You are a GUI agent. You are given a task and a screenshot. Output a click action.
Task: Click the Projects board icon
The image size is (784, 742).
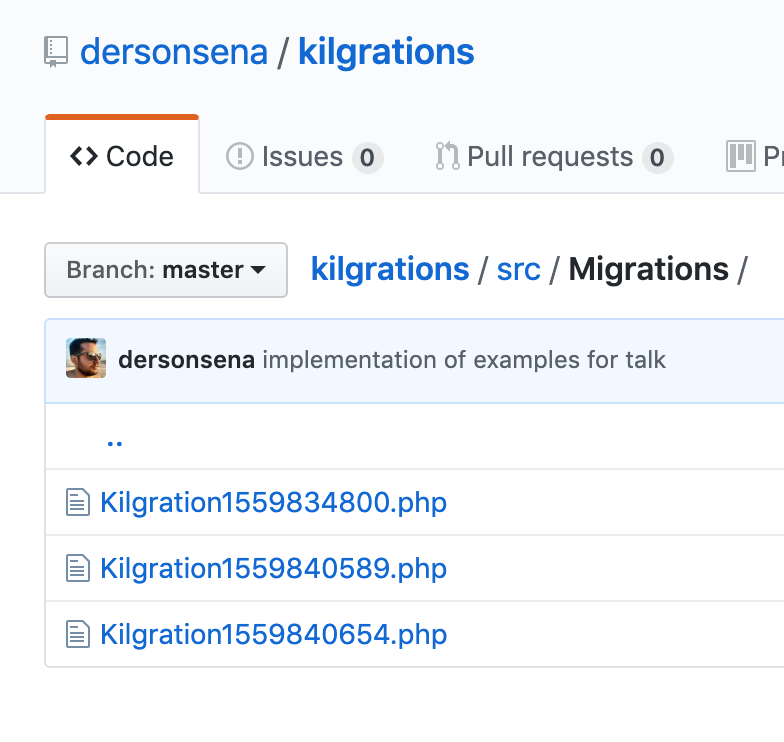coord(740,156)
